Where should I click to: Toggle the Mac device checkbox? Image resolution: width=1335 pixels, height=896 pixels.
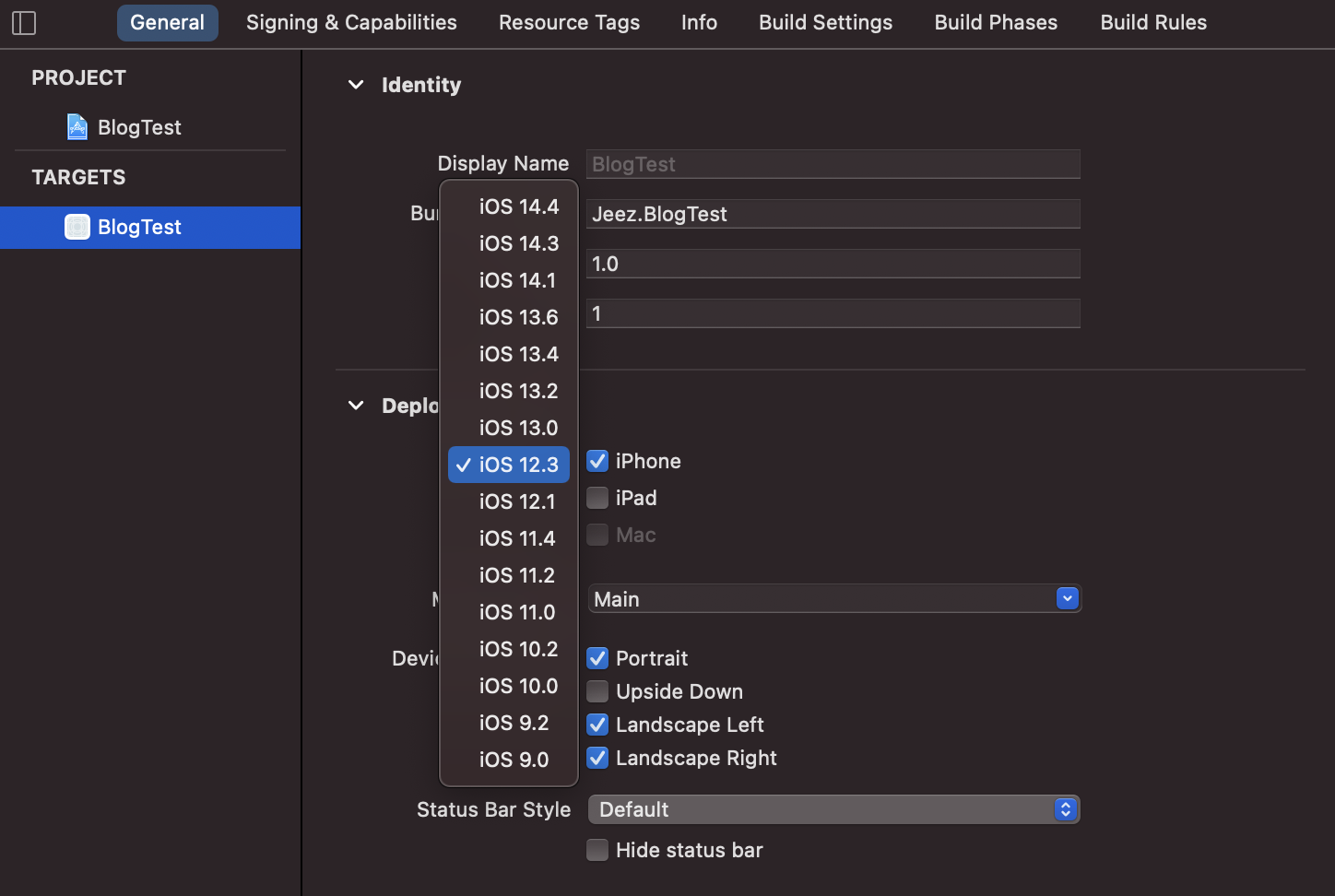tap(597, 535)
